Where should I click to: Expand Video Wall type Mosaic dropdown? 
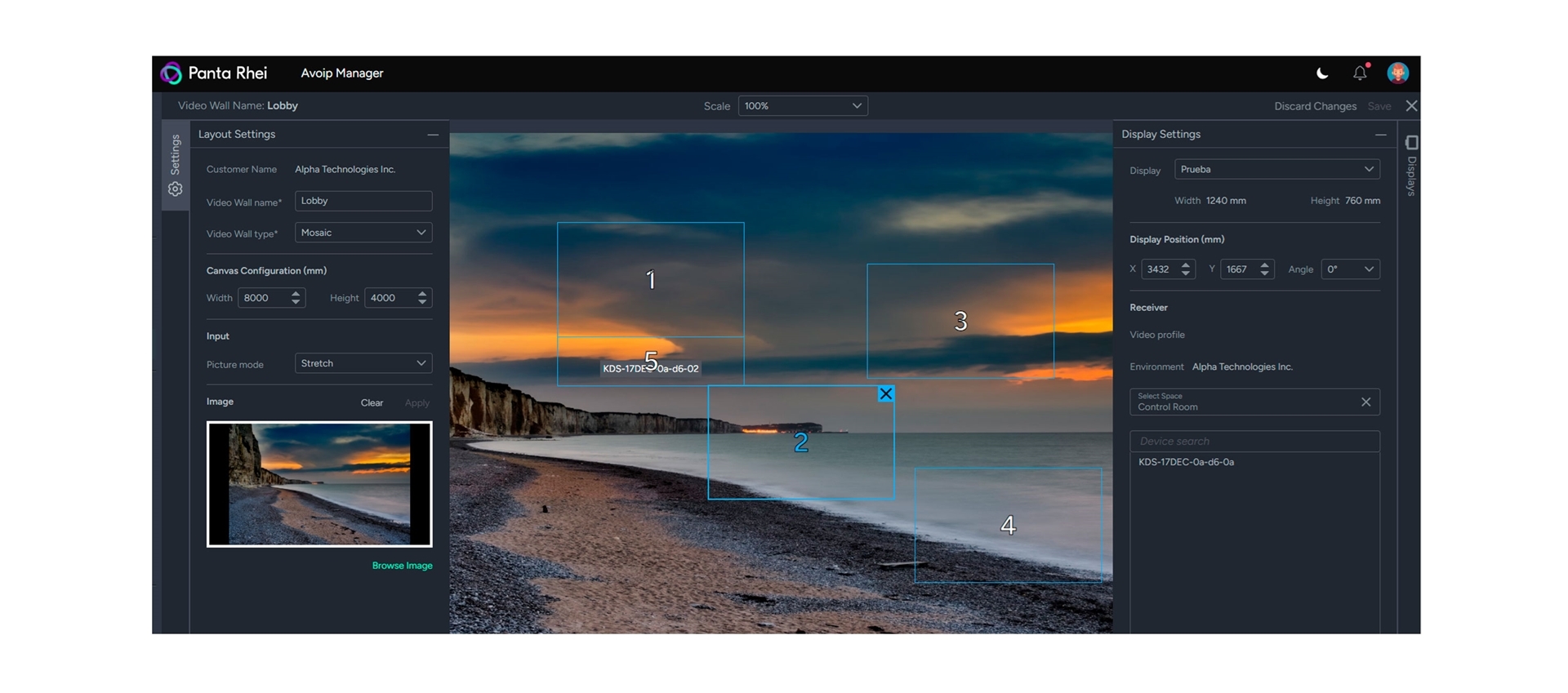(363, 233)
